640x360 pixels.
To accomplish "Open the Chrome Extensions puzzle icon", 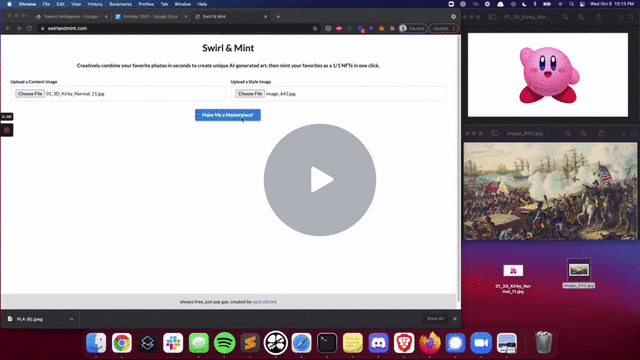I will click(392, 29).
